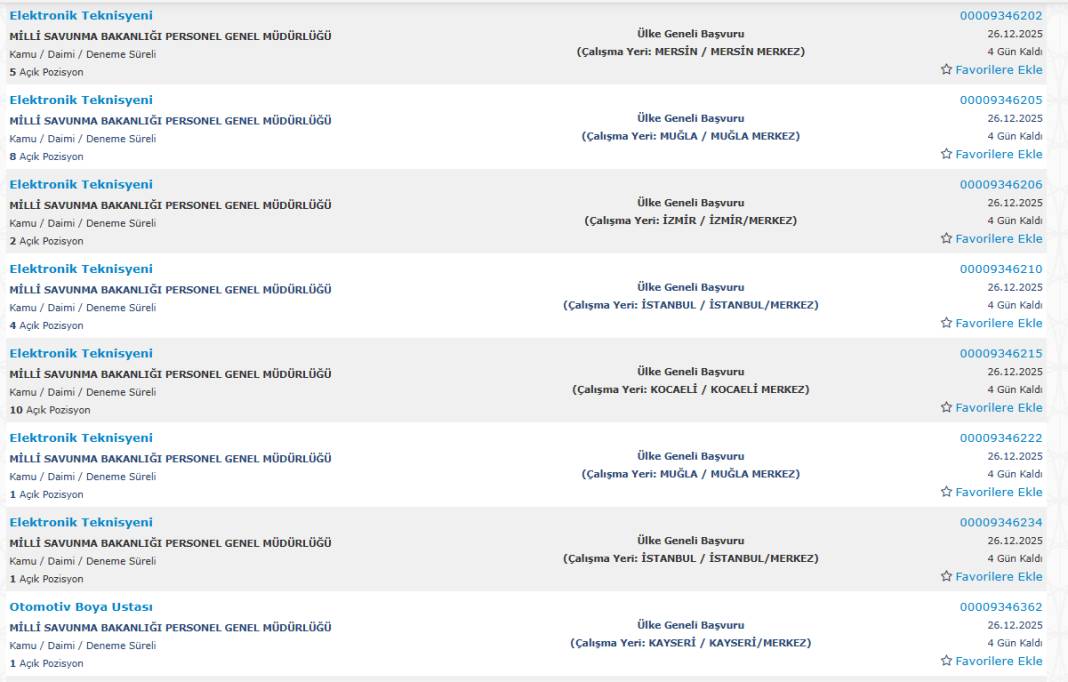
Task: Click the favorite star for listing 00009346234
Action: click(x=946, y=576)
